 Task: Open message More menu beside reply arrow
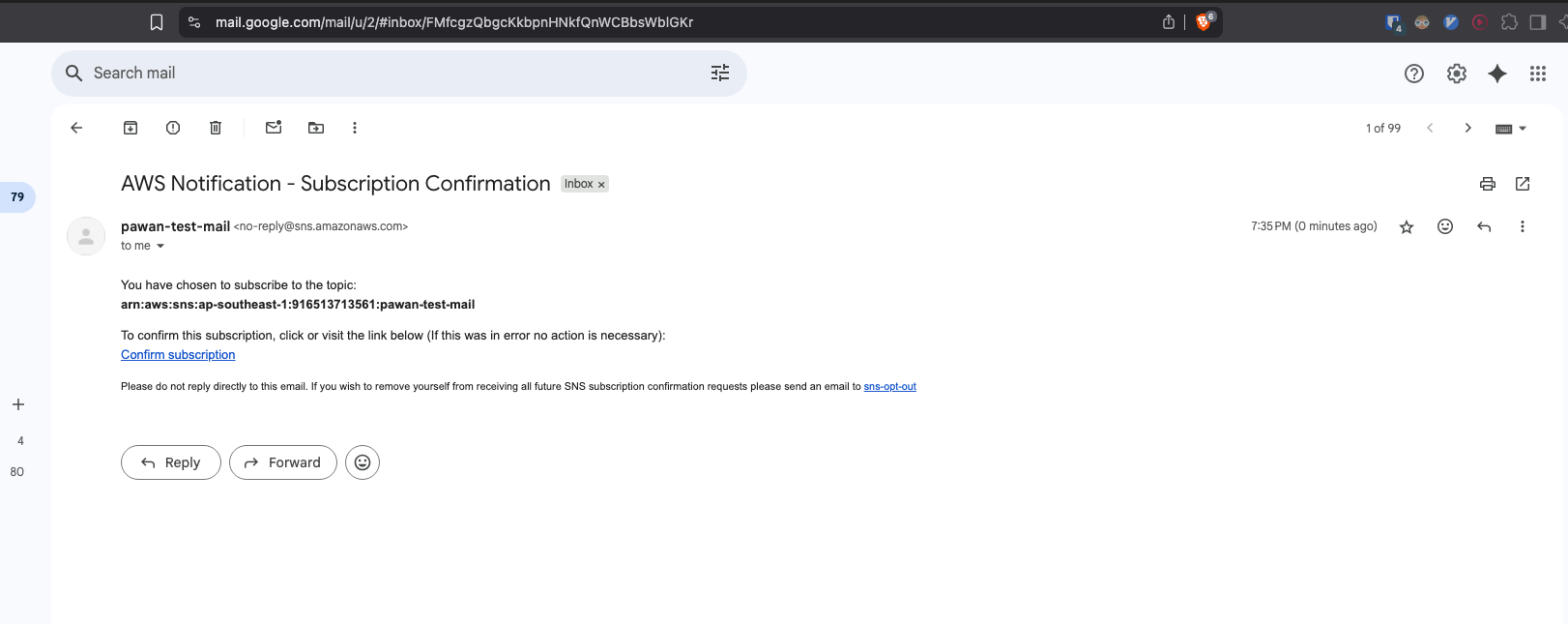(x=1523, y=226)
